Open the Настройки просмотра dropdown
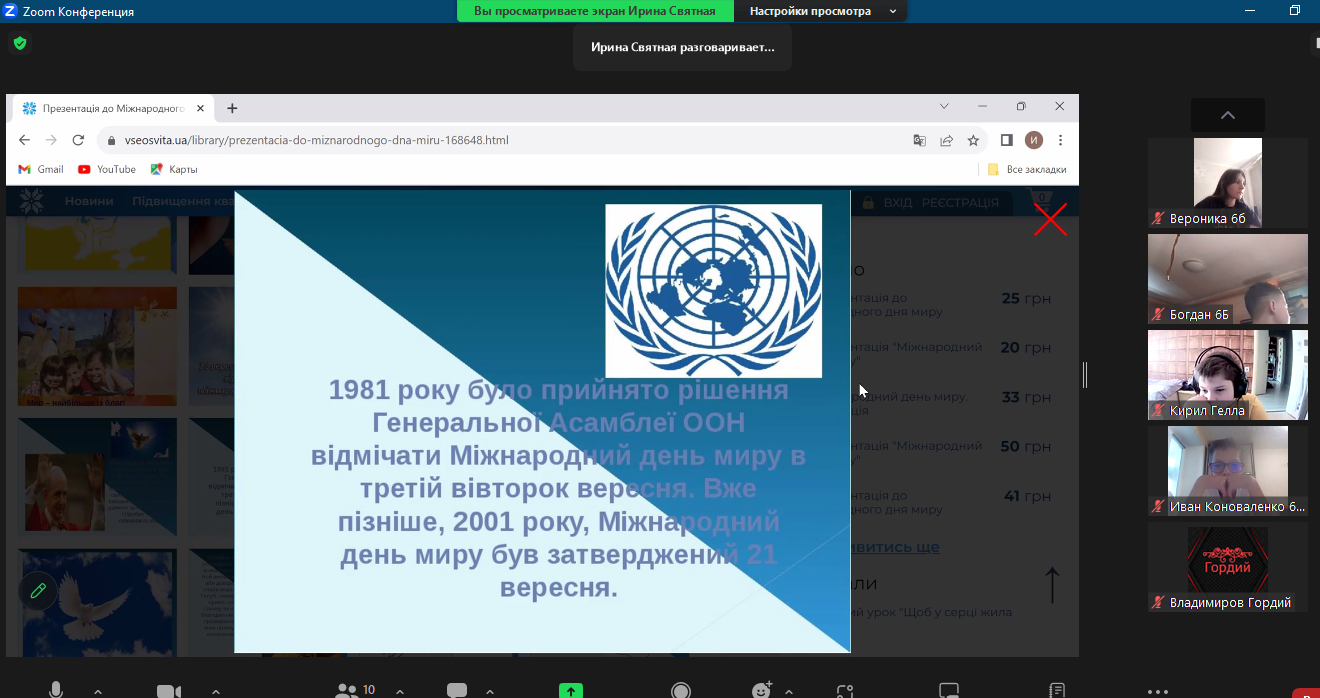The image size is (1320, 698). pos(821,11)
